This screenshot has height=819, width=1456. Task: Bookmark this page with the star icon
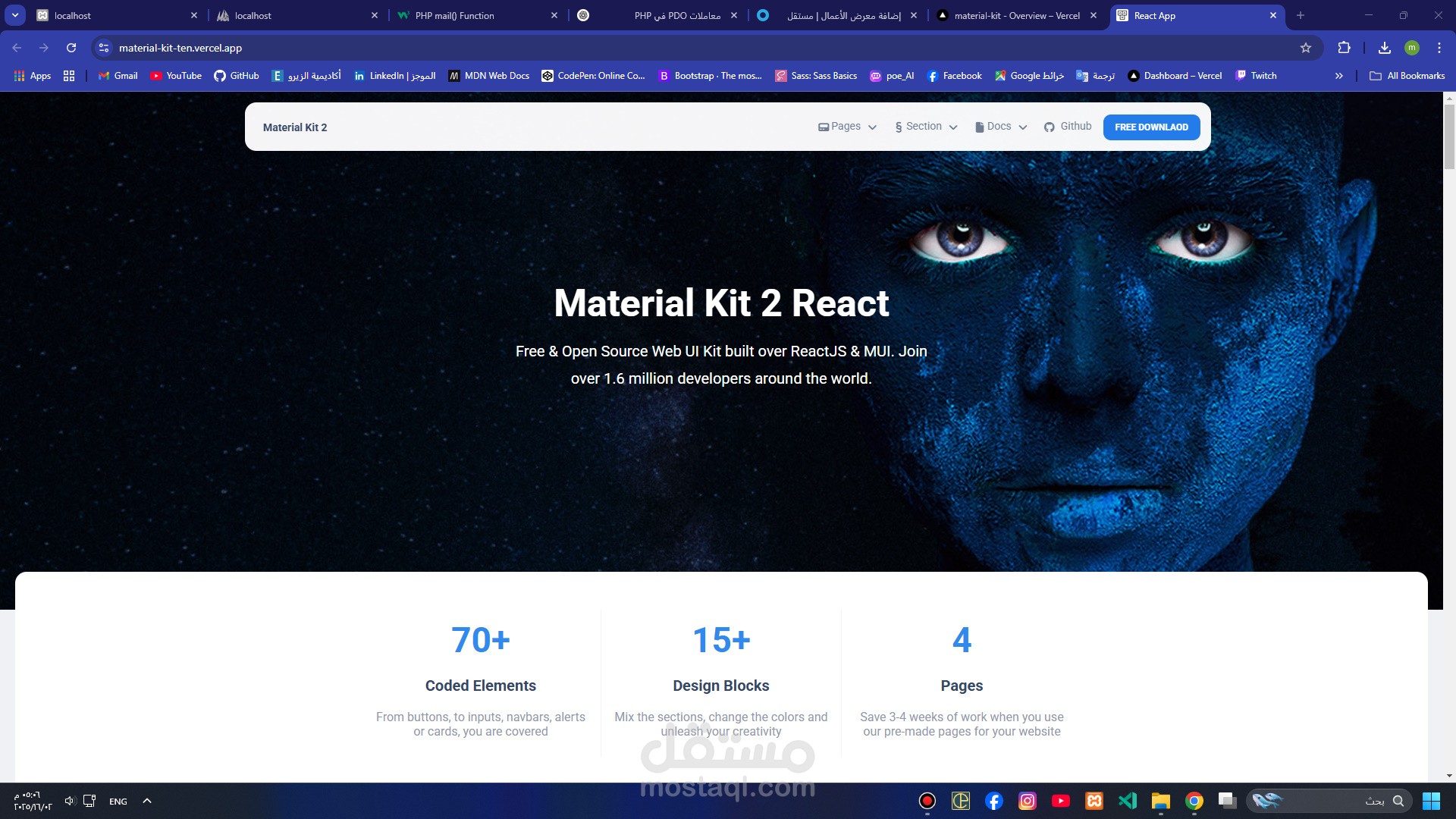(1305, 48)
